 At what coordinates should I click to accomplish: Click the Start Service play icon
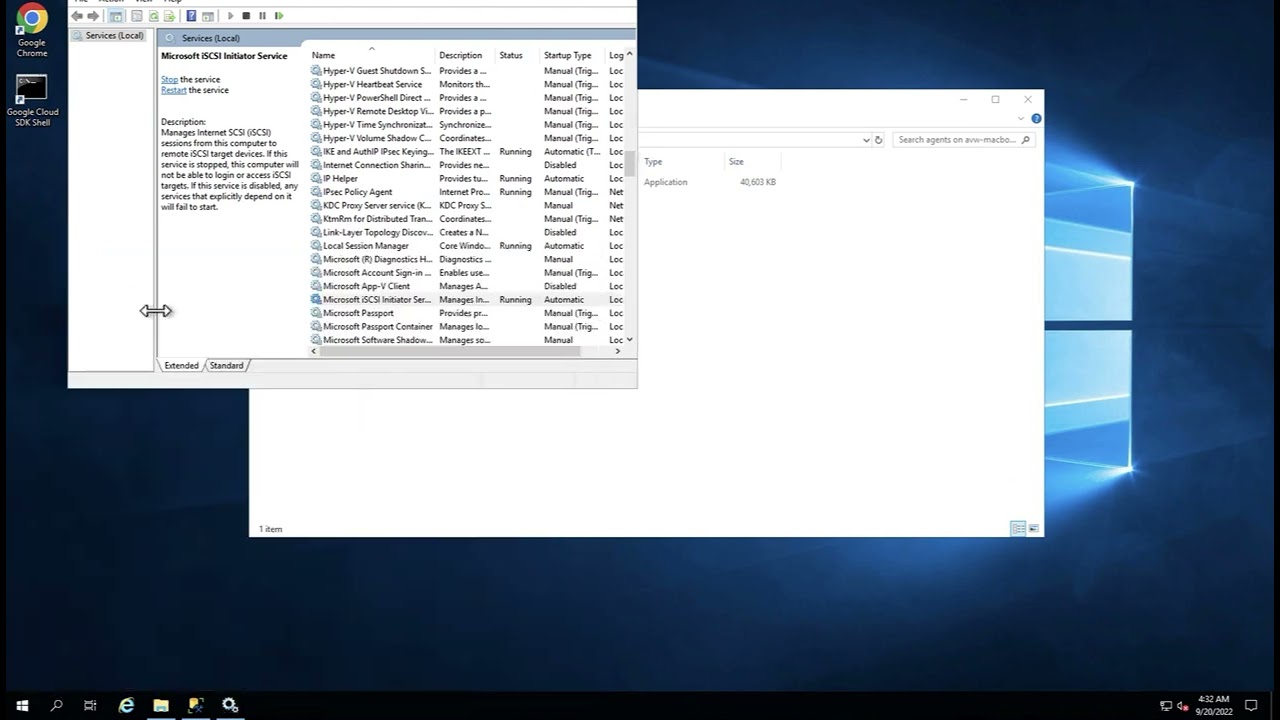pos(230,16)
